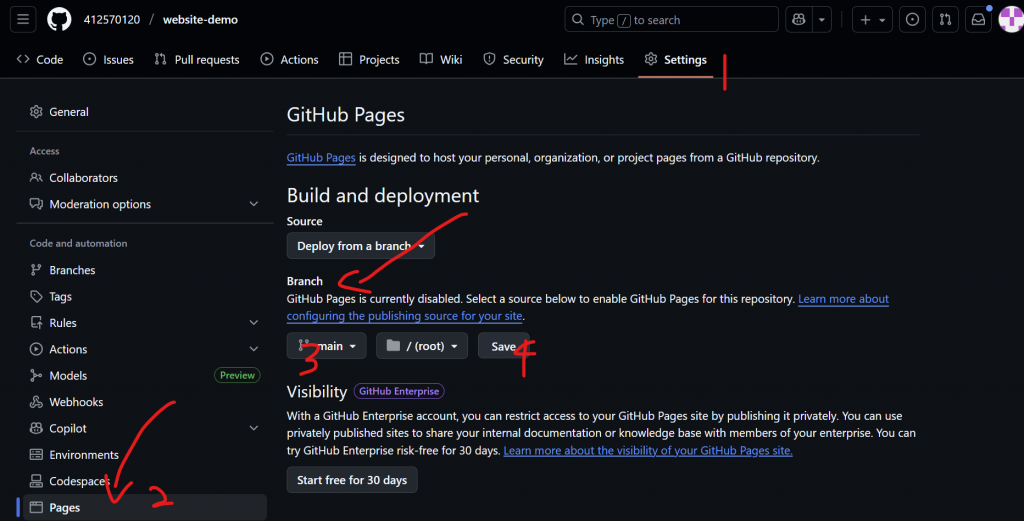The width and height of the screenshot is (1024, 521).
Task: Click the Collaborators people icon
Action: (x=36, y=178)
